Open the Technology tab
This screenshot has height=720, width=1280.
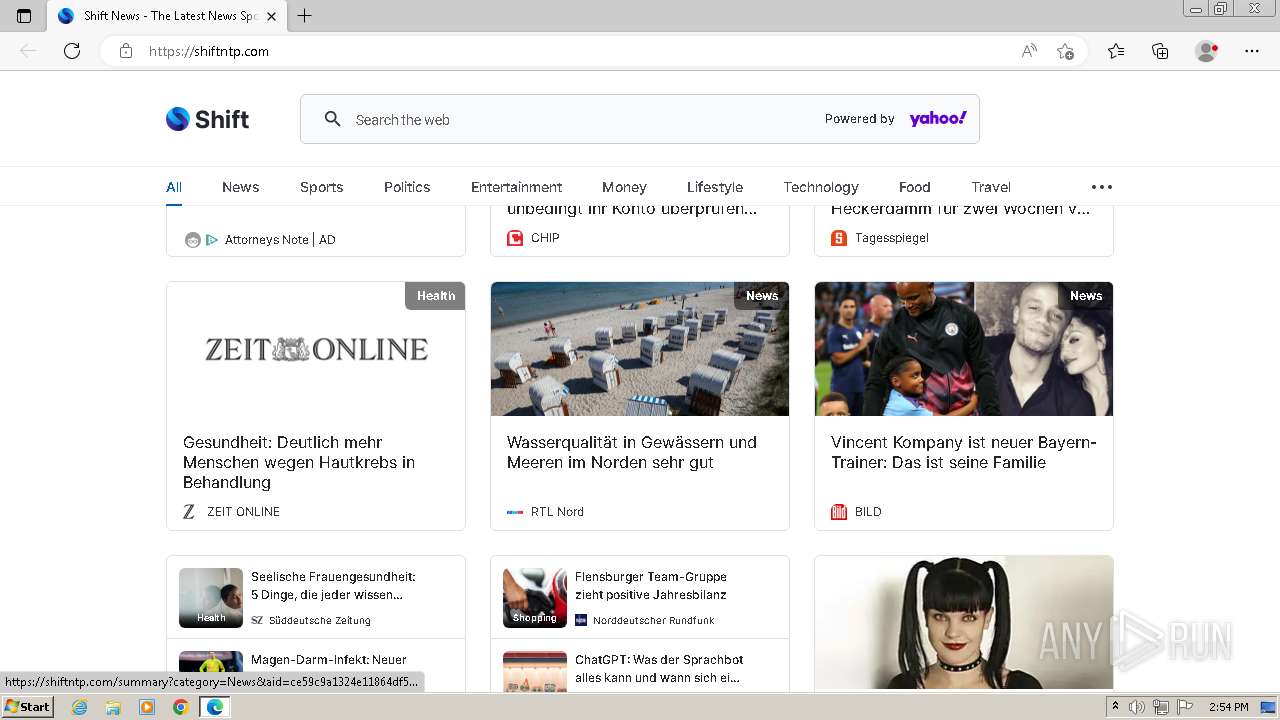(821, 187)
